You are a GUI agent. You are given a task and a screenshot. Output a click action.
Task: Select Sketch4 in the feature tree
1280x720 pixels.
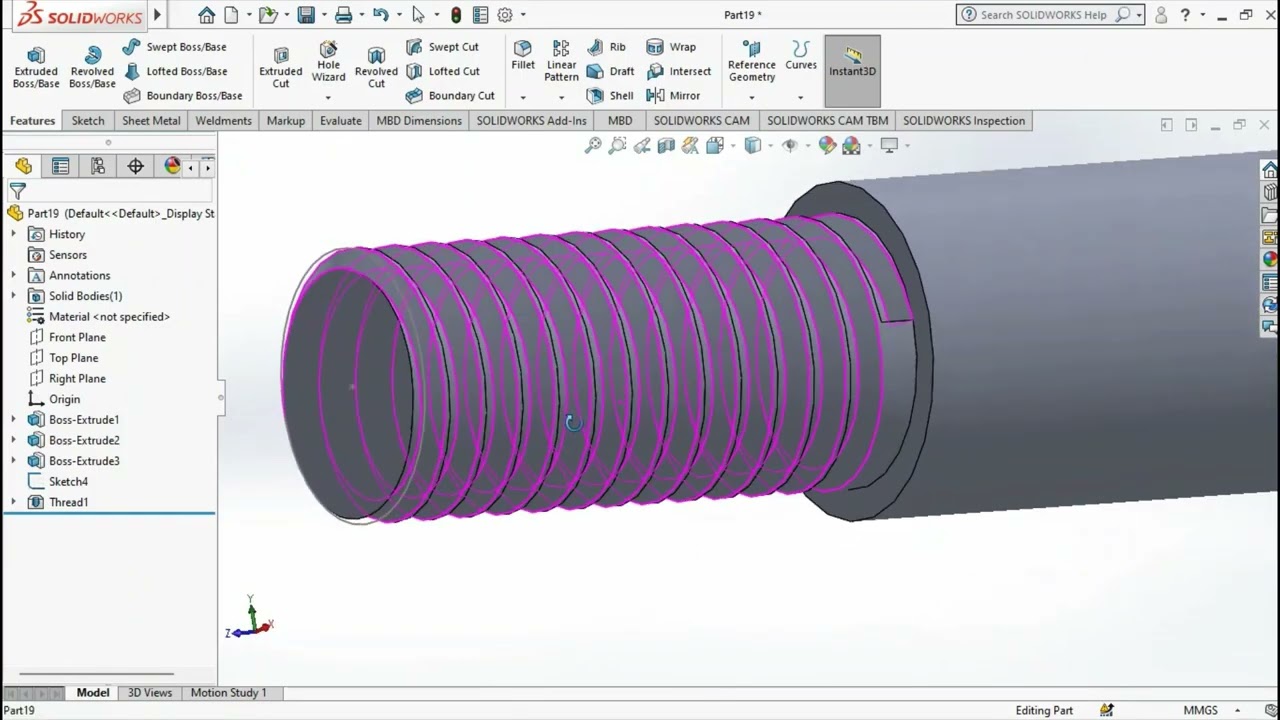pyautogui.click(x=68, y=482)
